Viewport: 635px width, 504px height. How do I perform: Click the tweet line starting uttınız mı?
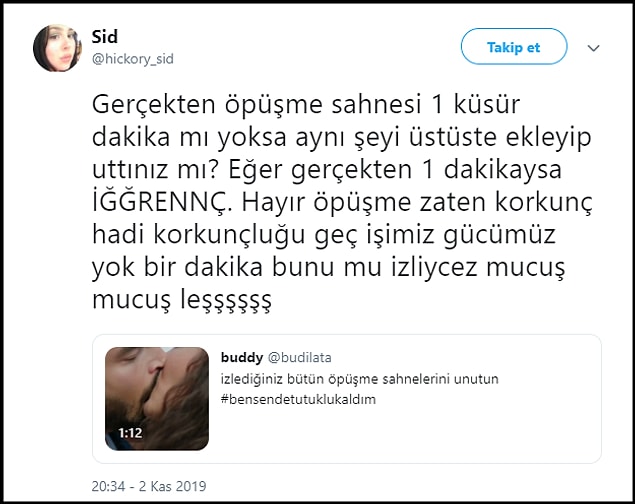click(326, 169)
